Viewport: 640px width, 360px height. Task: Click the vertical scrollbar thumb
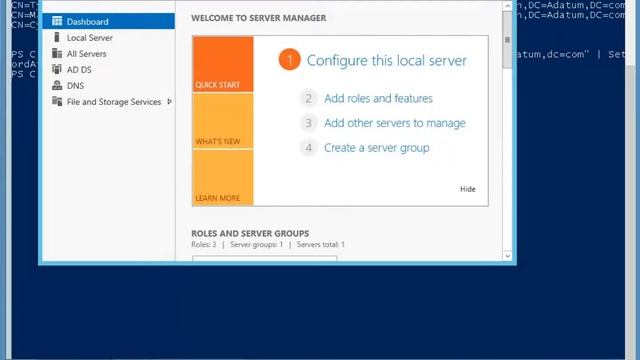click(507, 40)
